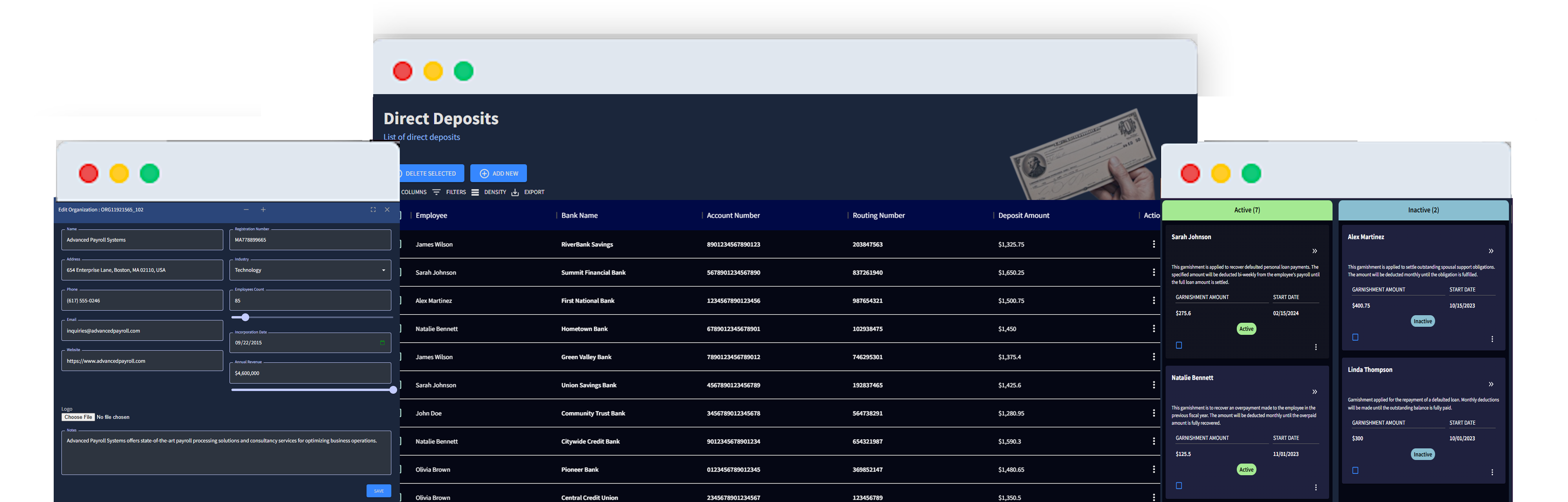Image resolution: width=1568 pixels, height=502 pixels.
Task: Check the checkbox on Sarah Johnson's card
Action: click(1179, 345)
